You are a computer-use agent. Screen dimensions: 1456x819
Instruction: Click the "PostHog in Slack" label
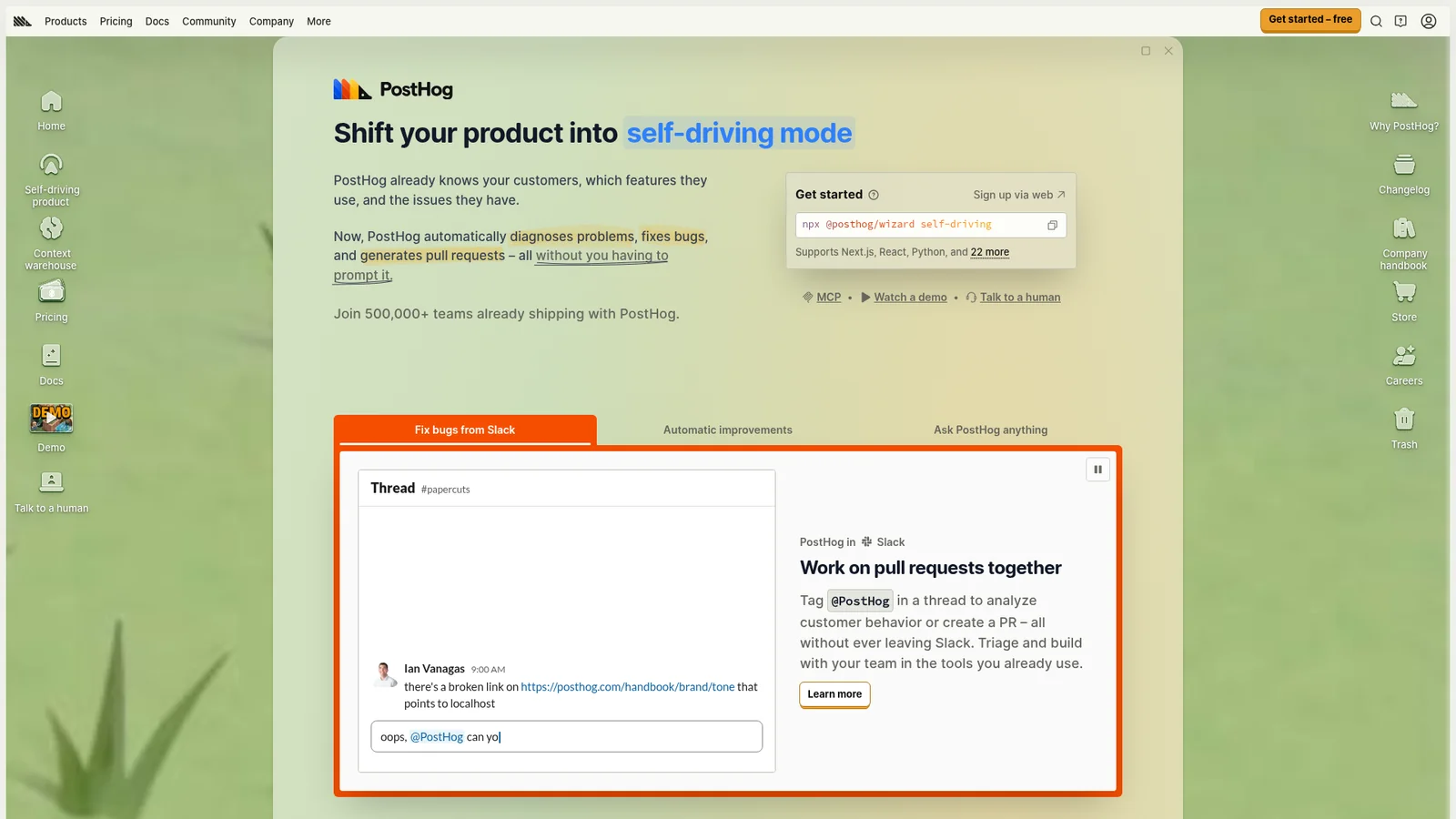pos(852,542)
